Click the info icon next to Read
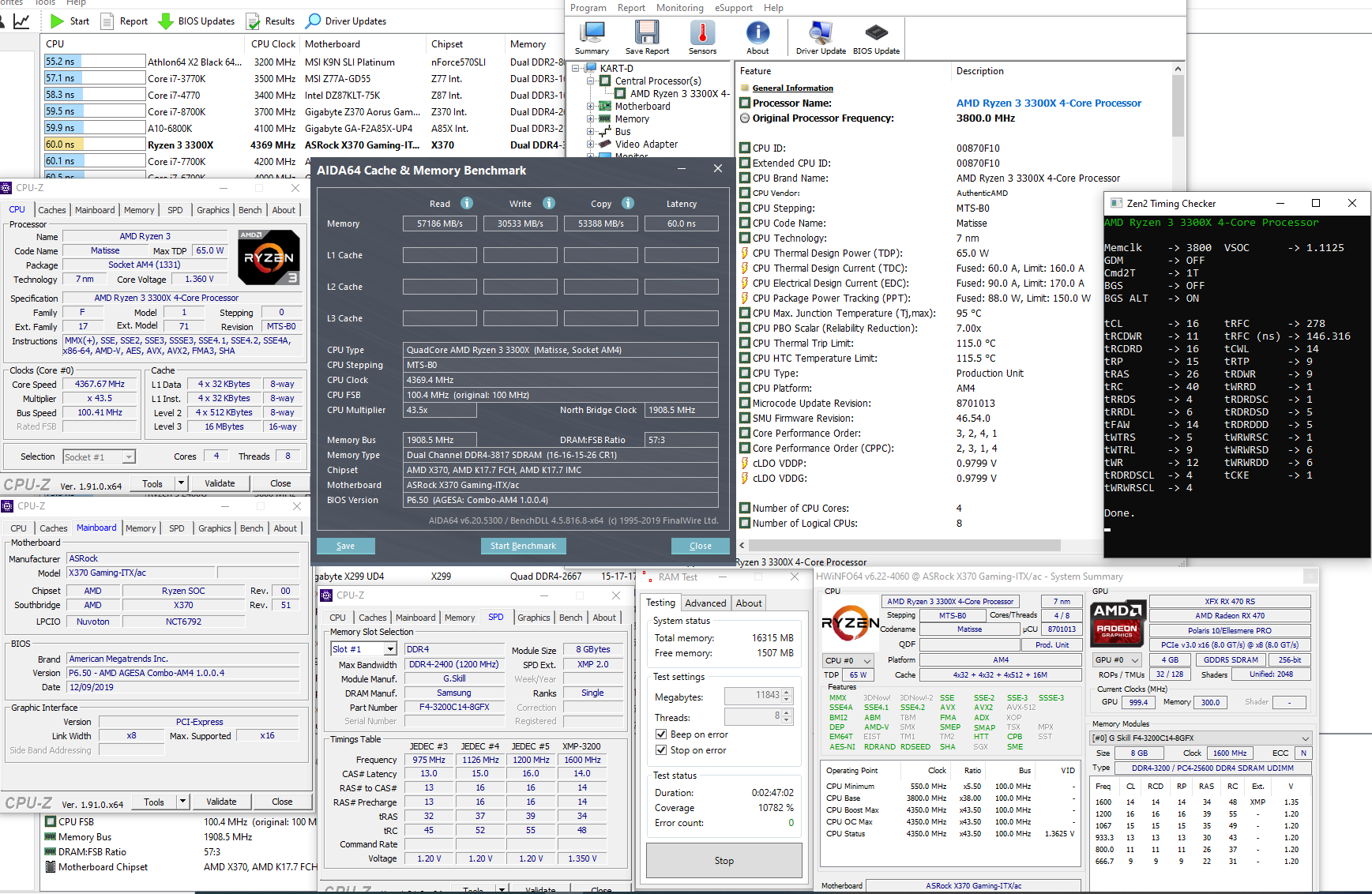The width and height of the screenshot is (1372, 894). point(467,203)
